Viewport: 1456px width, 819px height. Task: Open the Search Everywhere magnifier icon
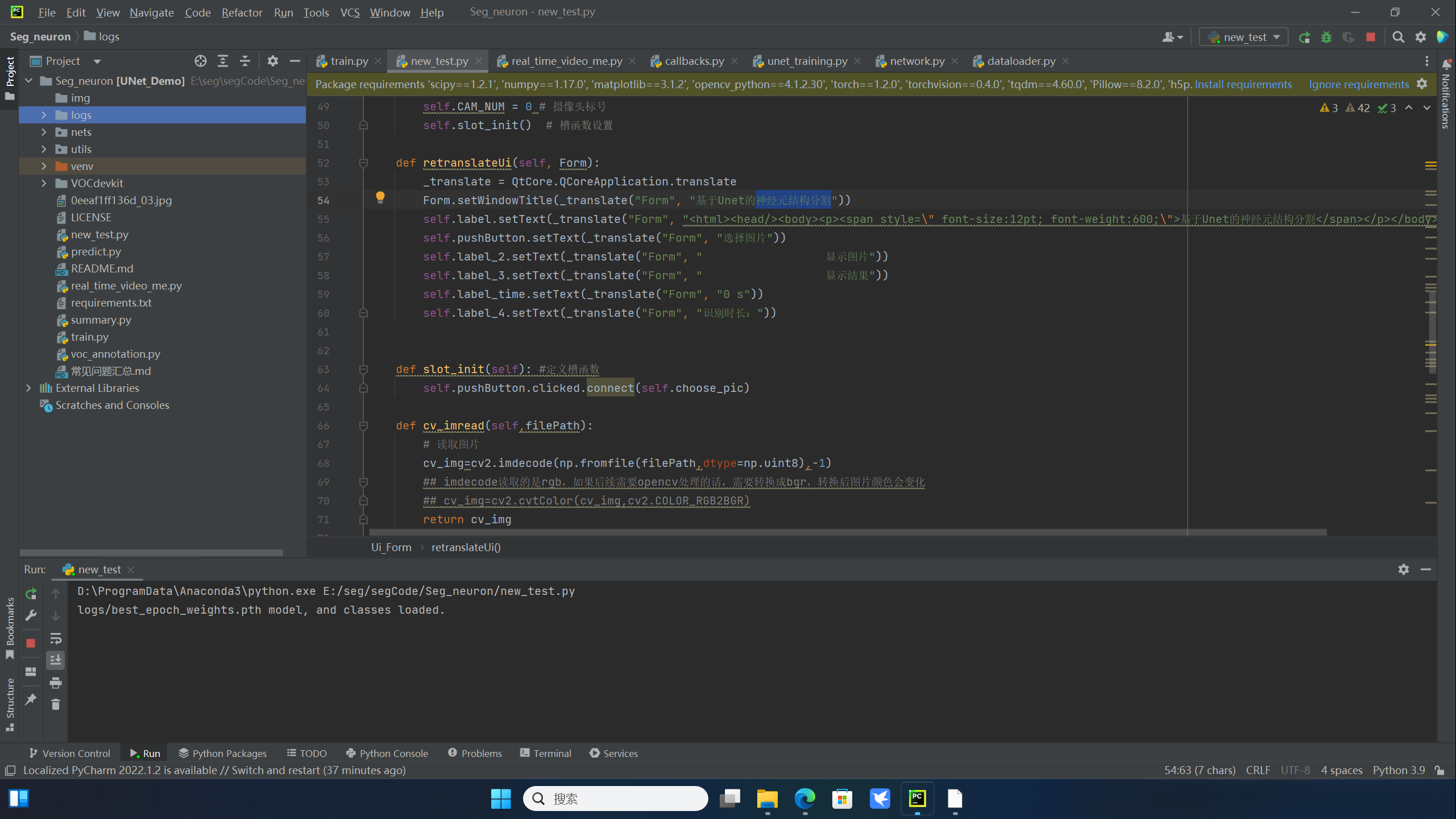click(x=1398, y=38)
